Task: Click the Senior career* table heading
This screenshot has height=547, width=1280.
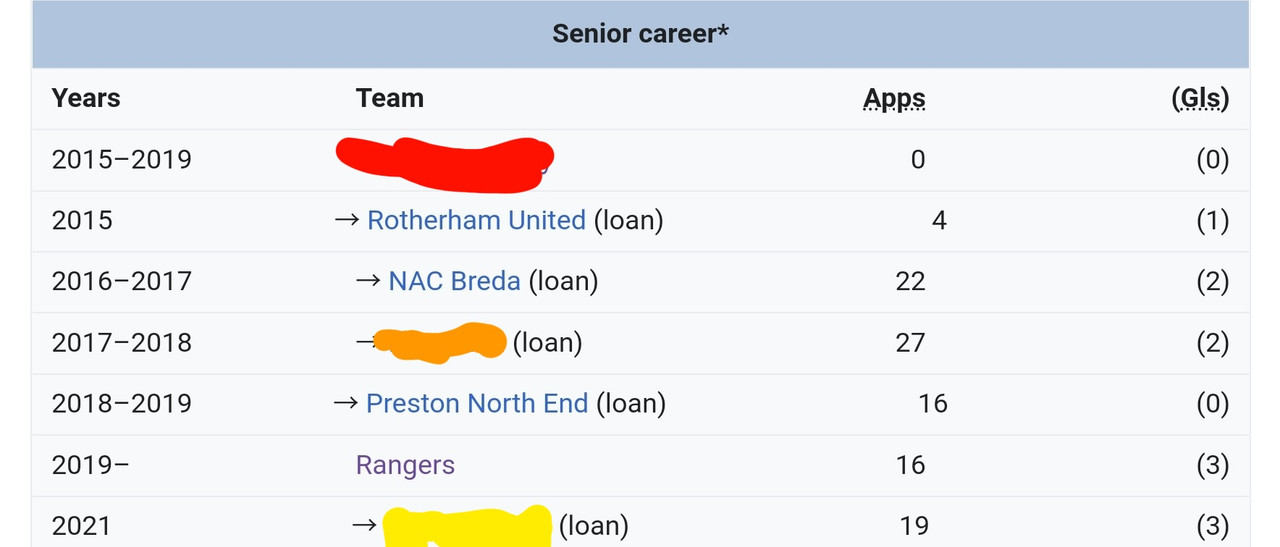Action: coord(640,33)
